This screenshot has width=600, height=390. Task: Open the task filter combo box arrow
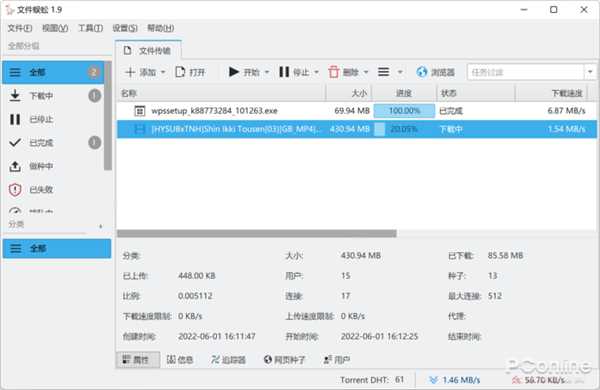point(590,72)
